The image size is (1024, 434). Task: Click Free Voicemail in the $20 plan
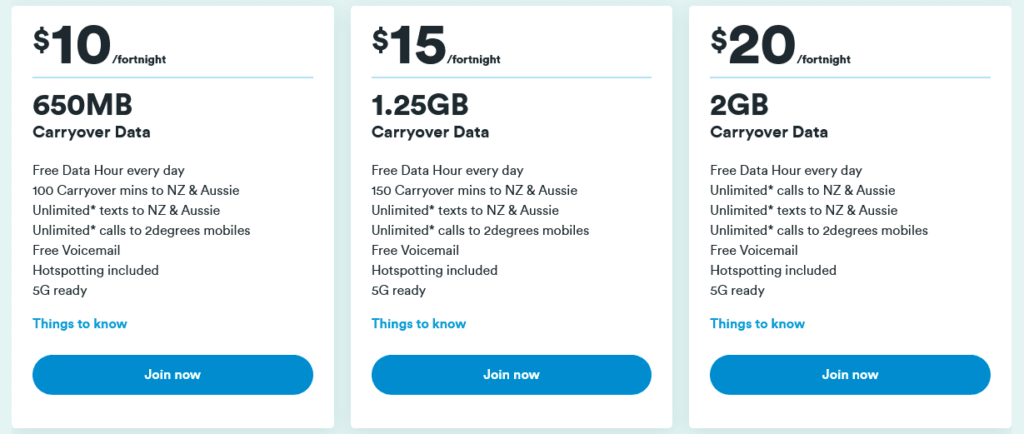[x=754, y=250]
